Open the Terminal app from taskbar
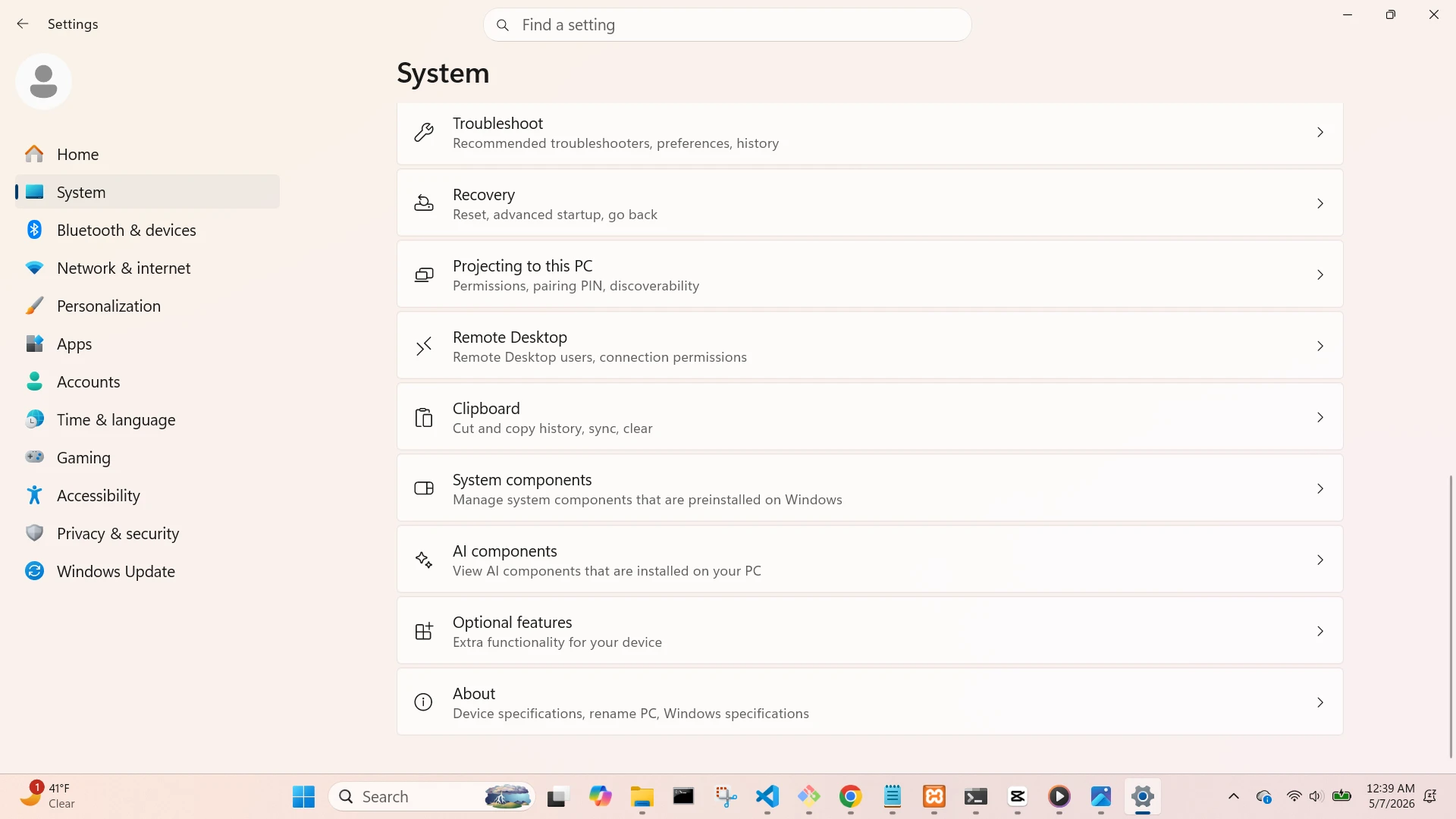This screenshot has height=819, width=1456. 975,796
